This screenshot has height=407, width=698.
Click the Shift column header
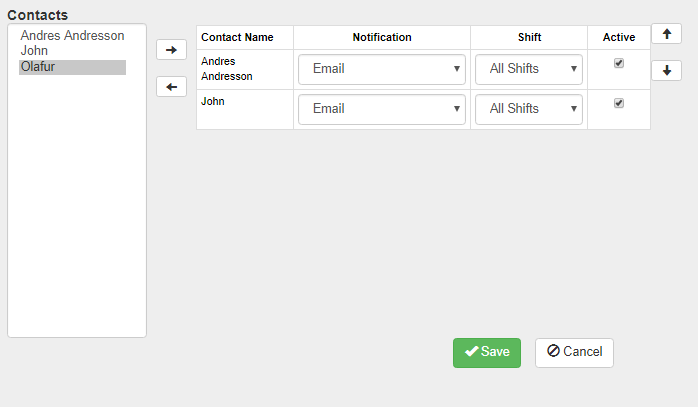(529, 38)
